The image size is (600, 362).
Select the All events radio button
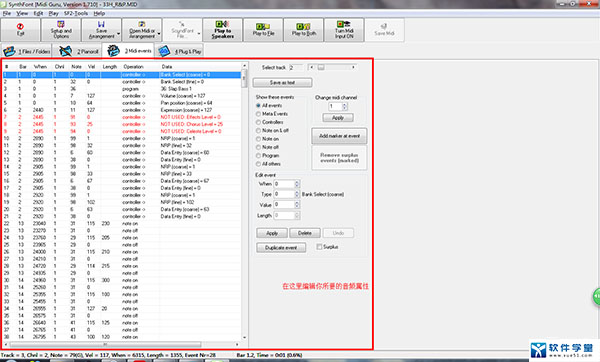[258, 105]
